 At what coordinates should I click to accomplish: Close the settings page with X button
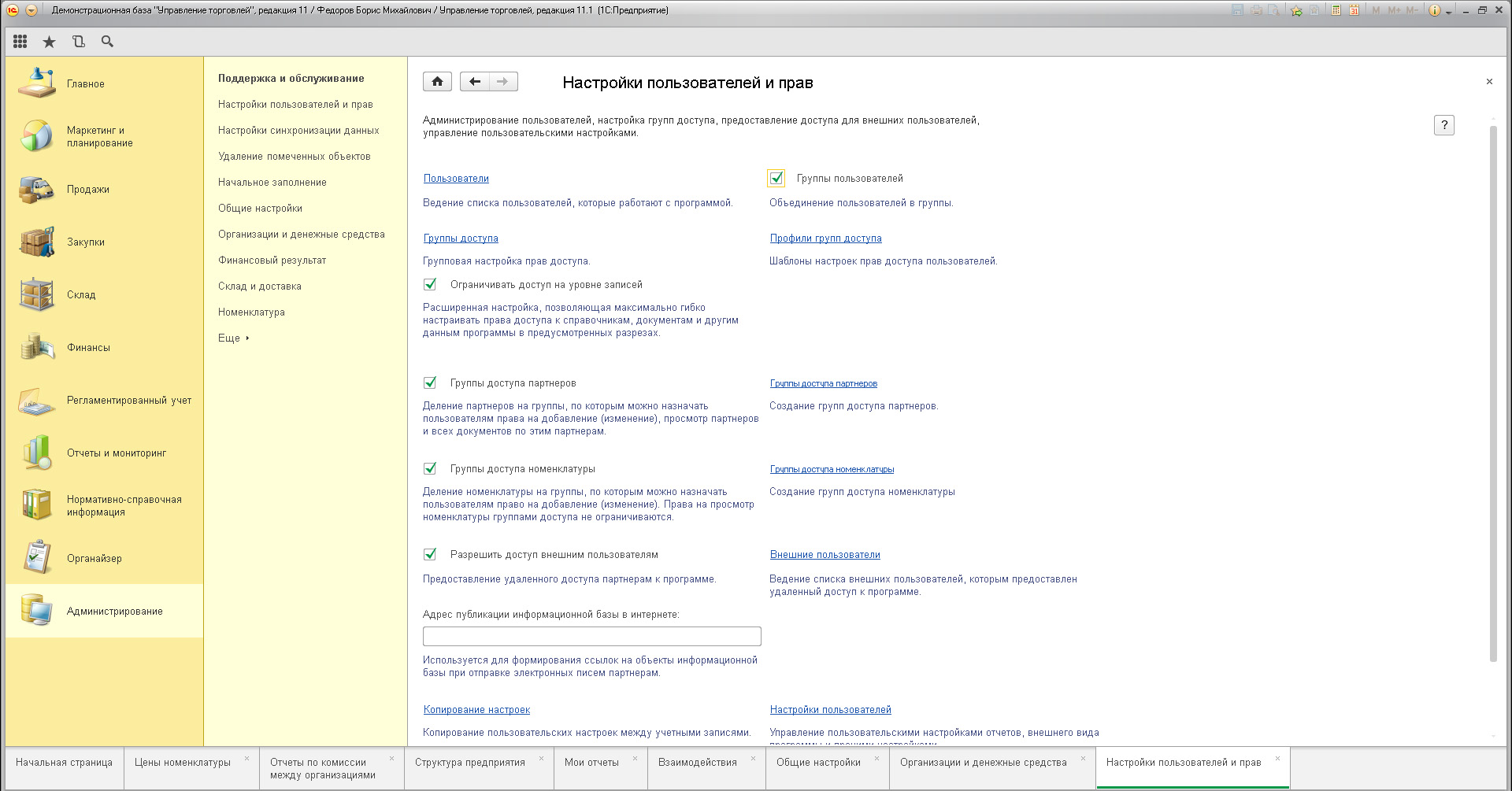click(1489, 82)
